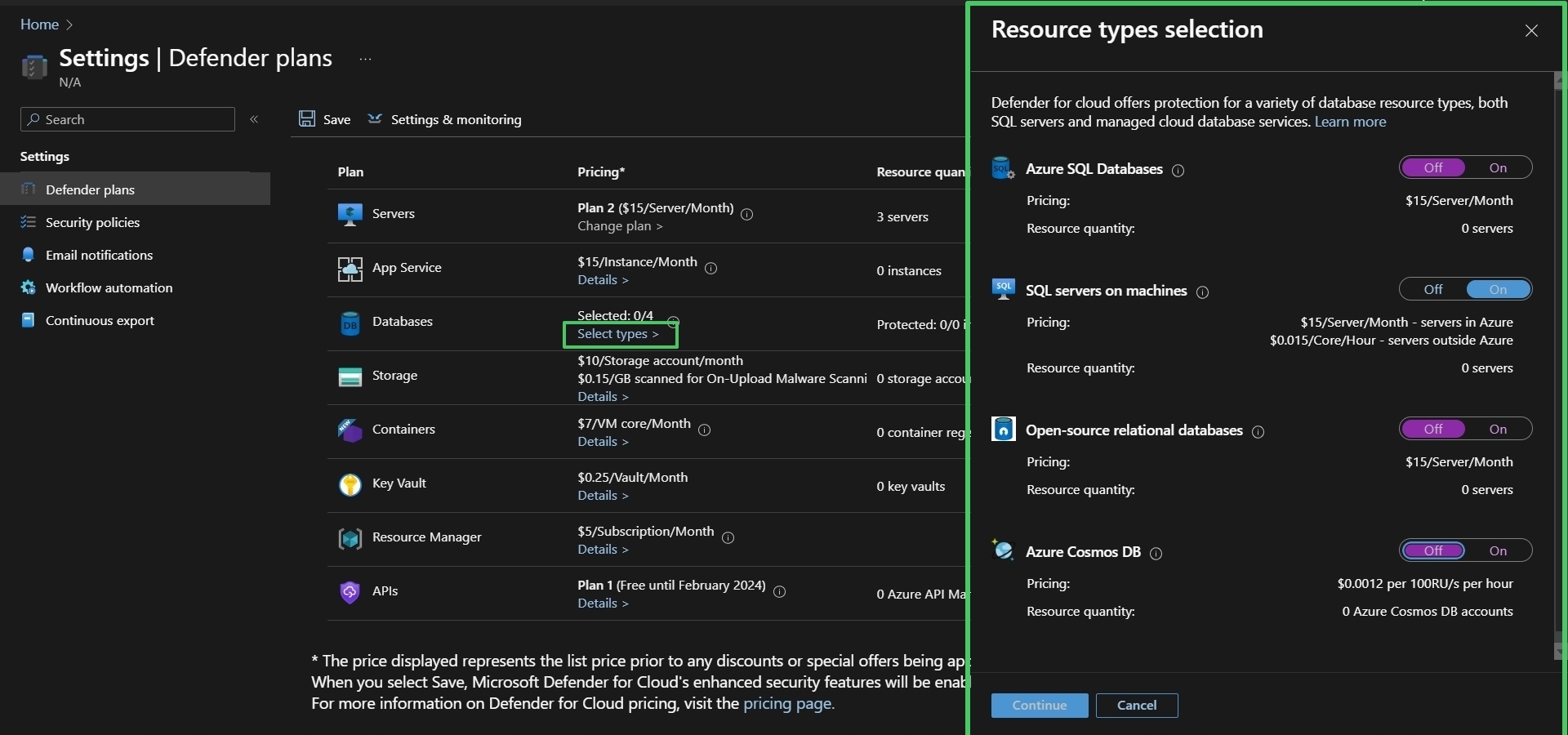1568x735 pixels.
Task: Open the pricing page link
Action: 789,703
